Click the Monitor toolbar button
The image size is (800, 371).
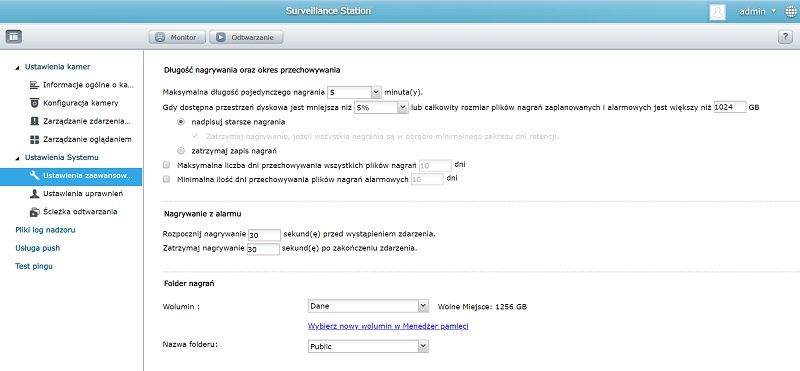click(177, 37)
